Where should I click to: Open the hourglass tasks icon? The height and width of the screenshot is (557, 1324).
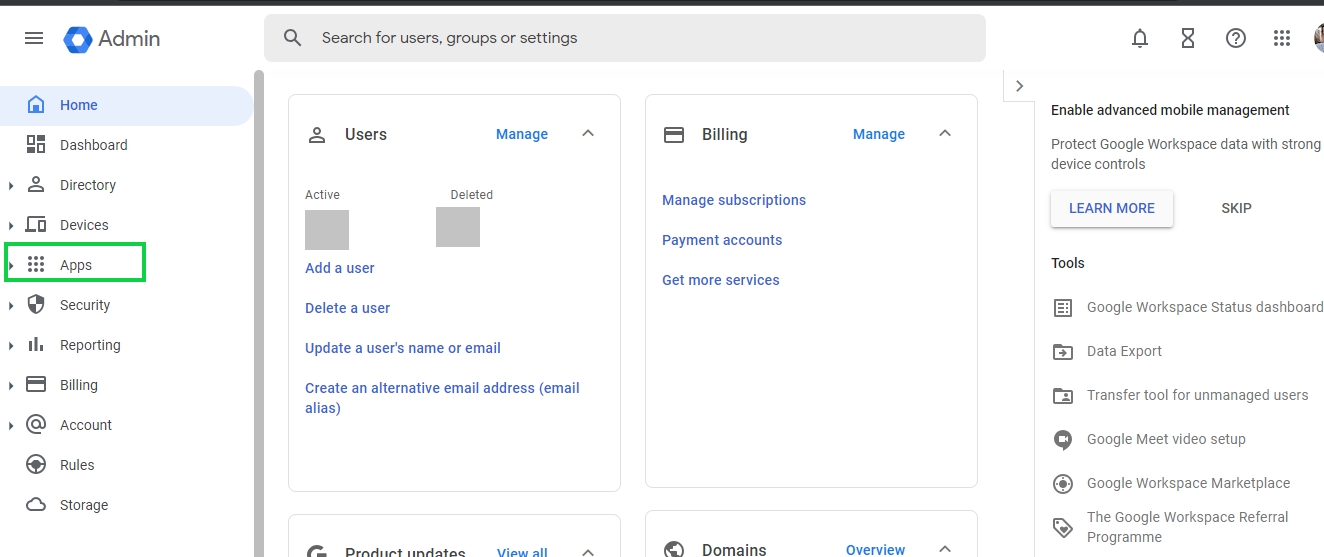click(1187, 38)
